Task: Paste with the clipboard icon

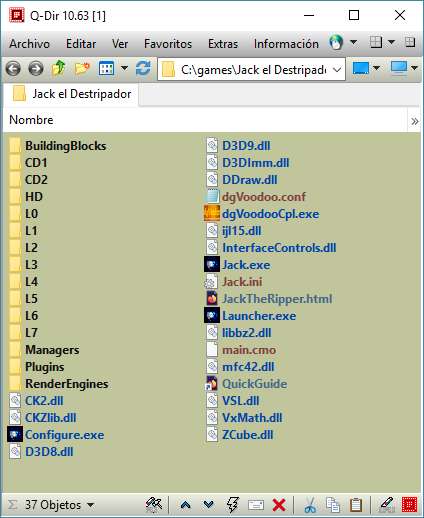Action: tap(356, 505)
